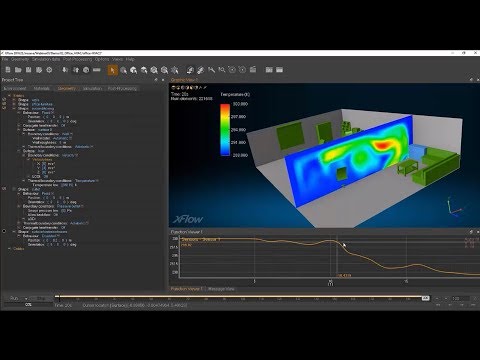Viewport: 480px width, 360px height.
Task: Toggle the round marker beside the last Shape row
Action: (4, 231)
